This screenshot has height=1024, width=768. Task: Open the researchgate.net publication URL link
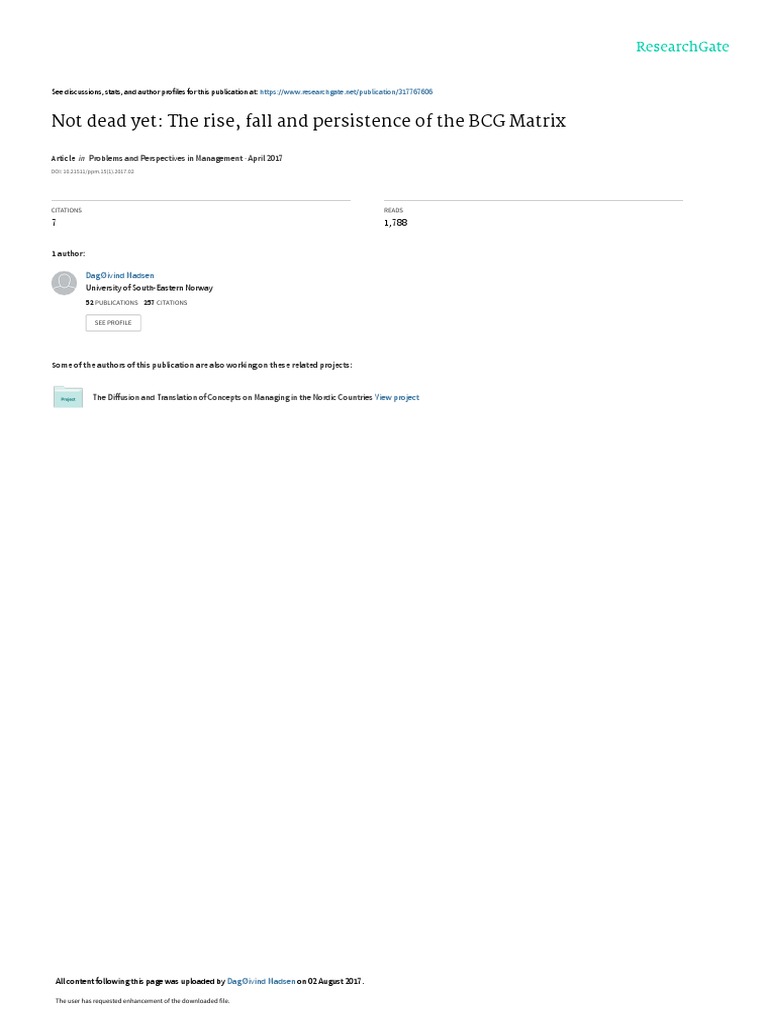point(346,92)
